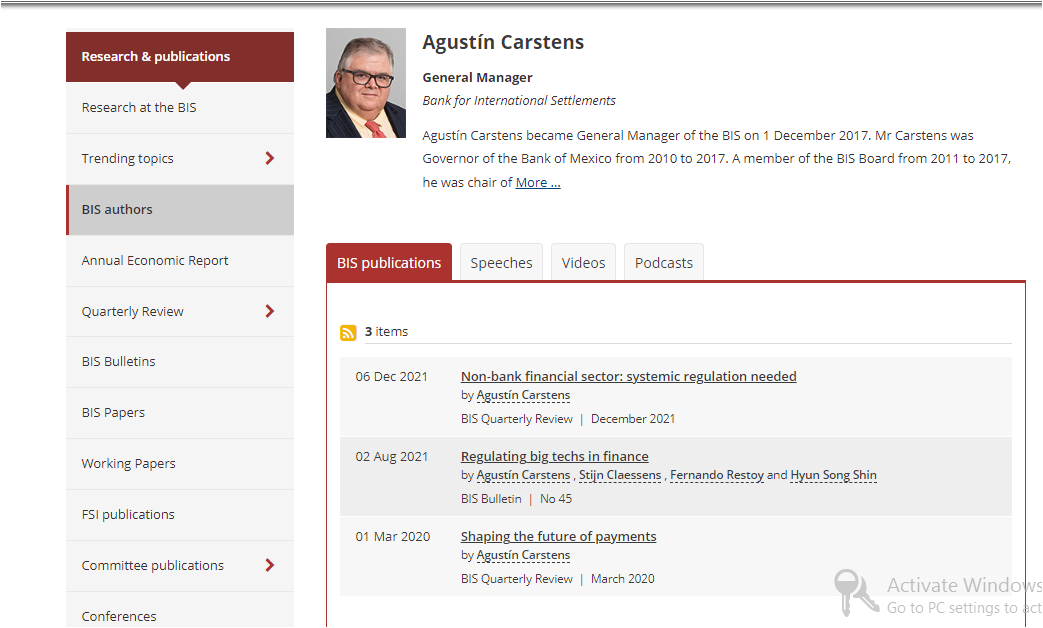The height and width of the screenshot is (628, 1043).
Task: Expand the Trending topics chevron arrow
Action: tap(269, 158)
